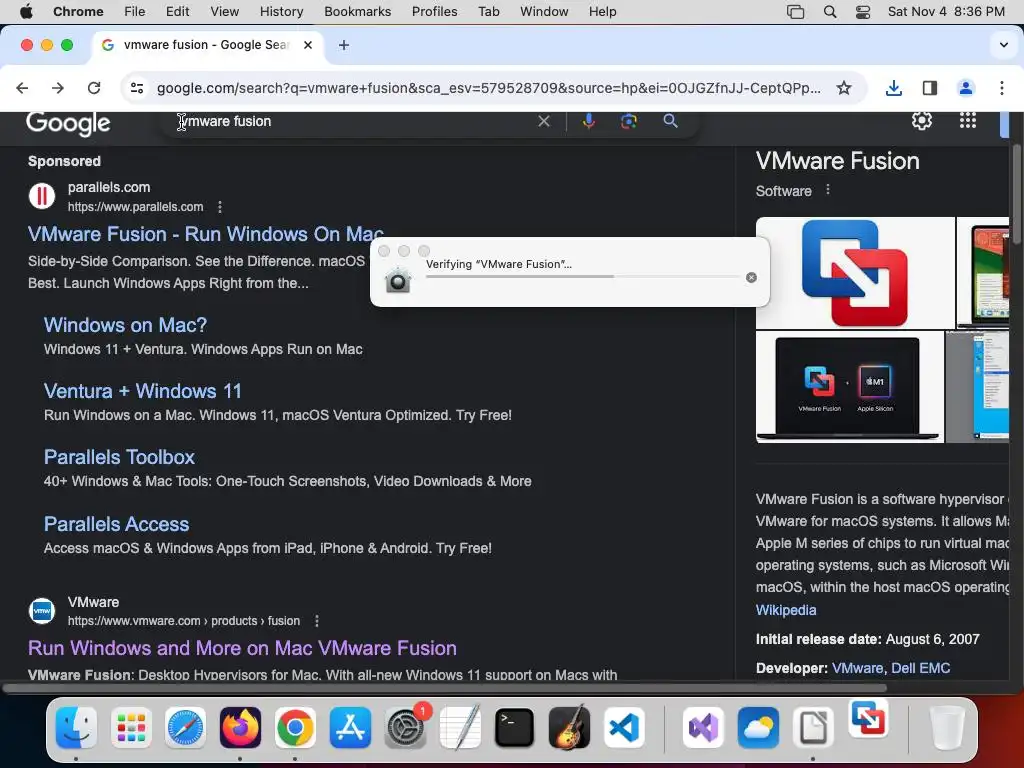This screenshot has height=768, width=1024.
Task: Open App Store from the Dock
Action: pos(350,728)
